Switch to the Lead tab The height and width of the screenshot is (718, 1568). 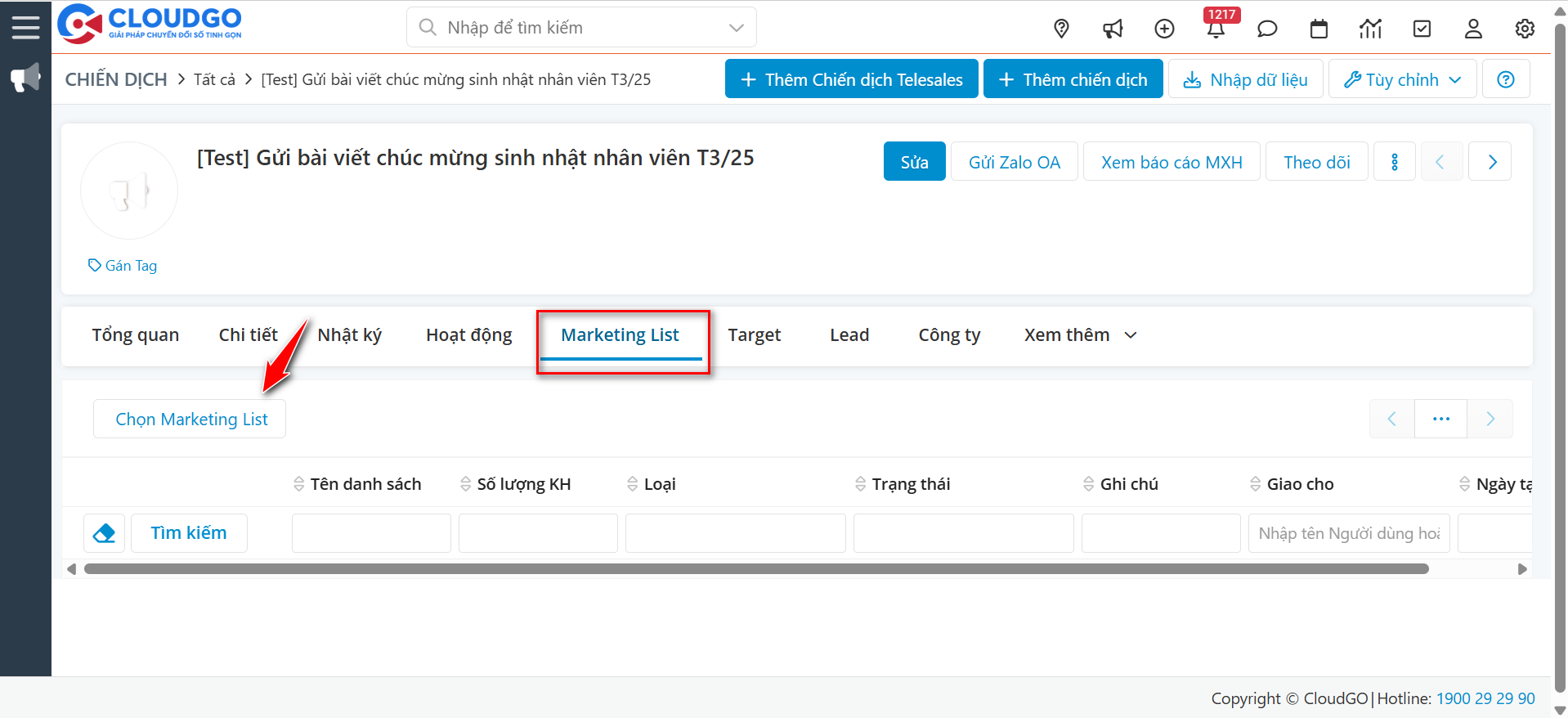849,335
